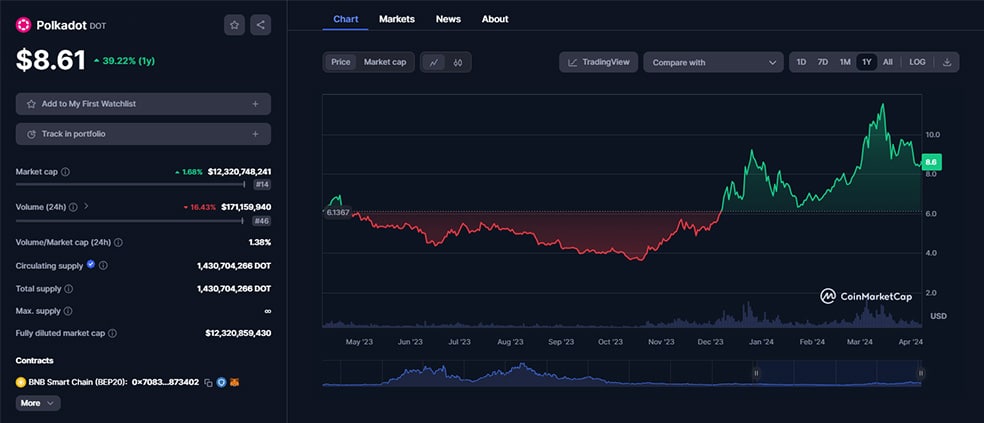Click the left range slider pause handle
984x423 pixels.
click(756, 372)
